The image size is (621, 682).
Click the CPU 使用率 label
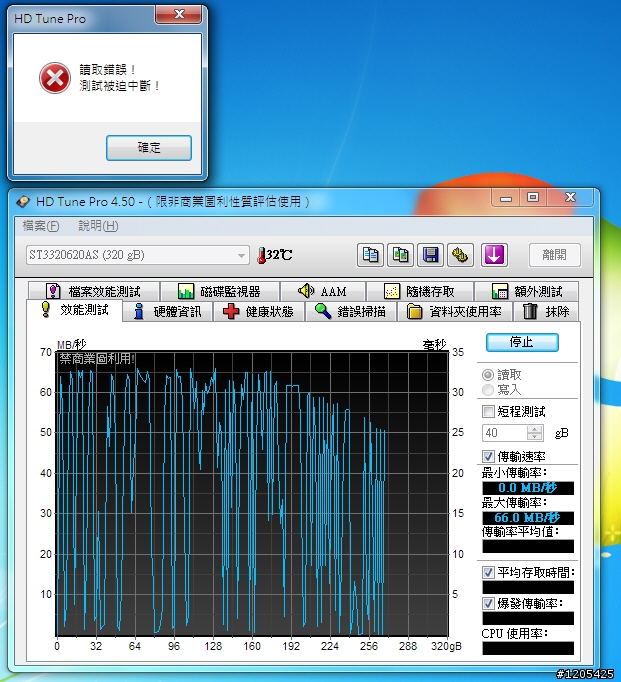[x=514, y=634]
